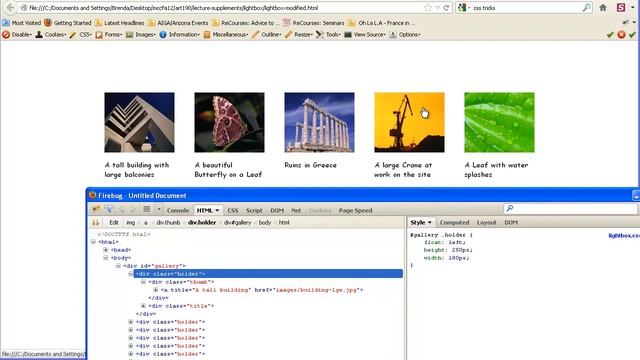Click View Source in Web Developer toolbar

pyautogui.click(x=365, y=35)
